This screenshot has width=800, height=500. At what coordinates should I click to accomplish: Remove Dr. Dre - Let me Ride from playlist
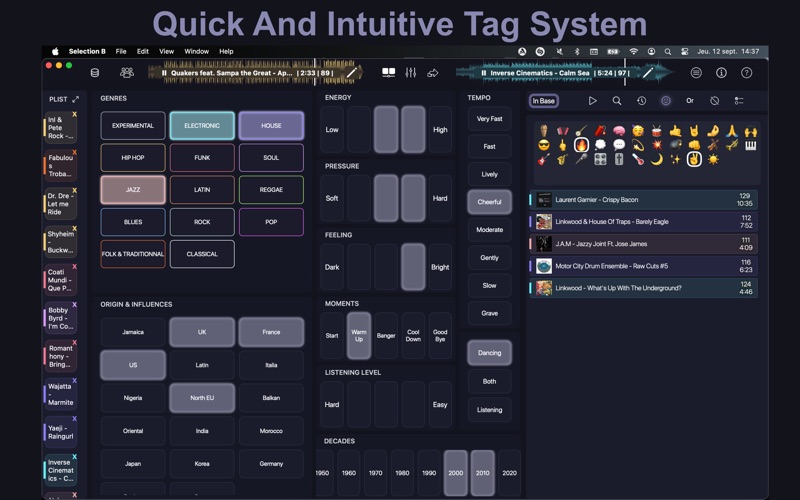(74, 190)
